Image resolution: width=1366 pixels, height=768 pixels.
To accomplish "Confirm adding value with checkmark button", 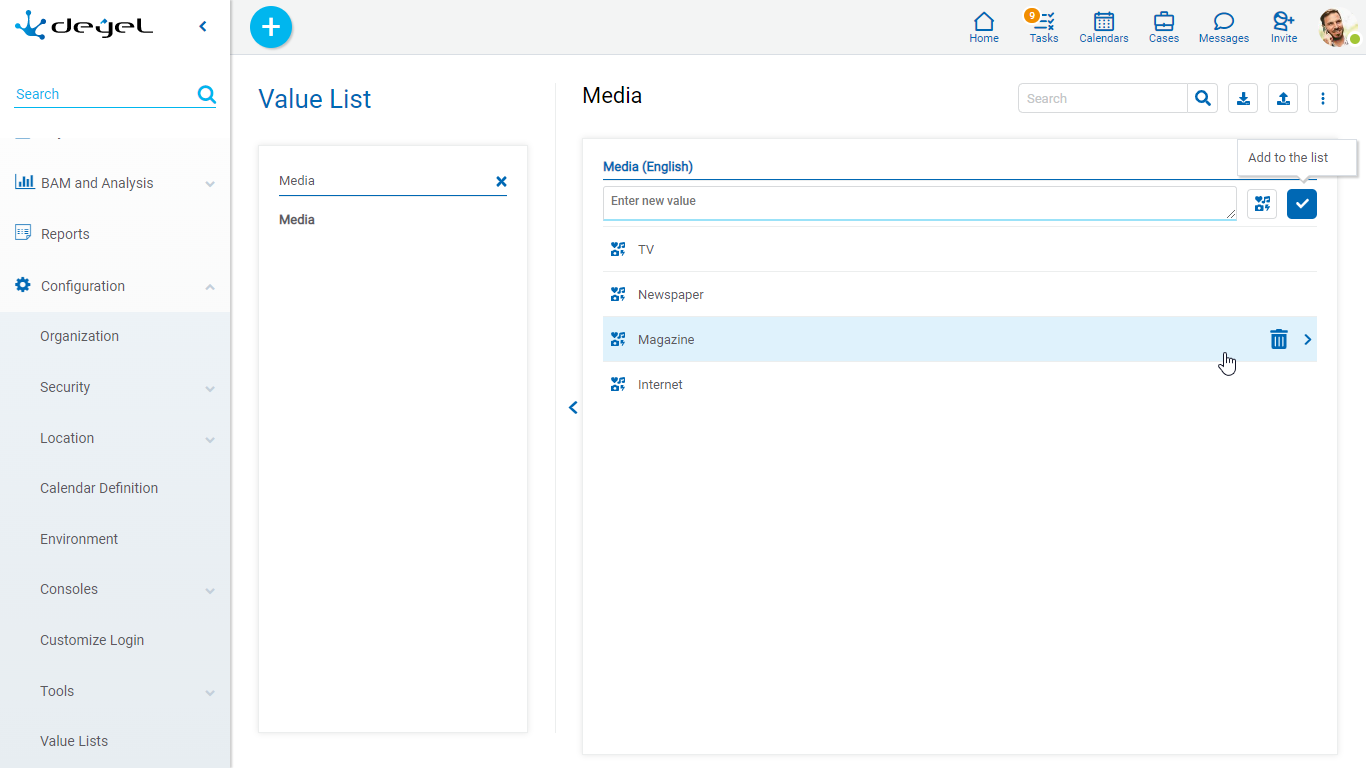I will pos(1302,204).
